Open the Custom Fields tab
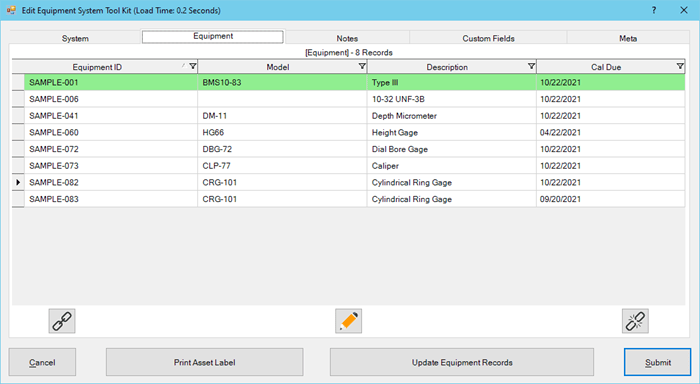Screen dimensions: 700x384 (x=488, y=38)
